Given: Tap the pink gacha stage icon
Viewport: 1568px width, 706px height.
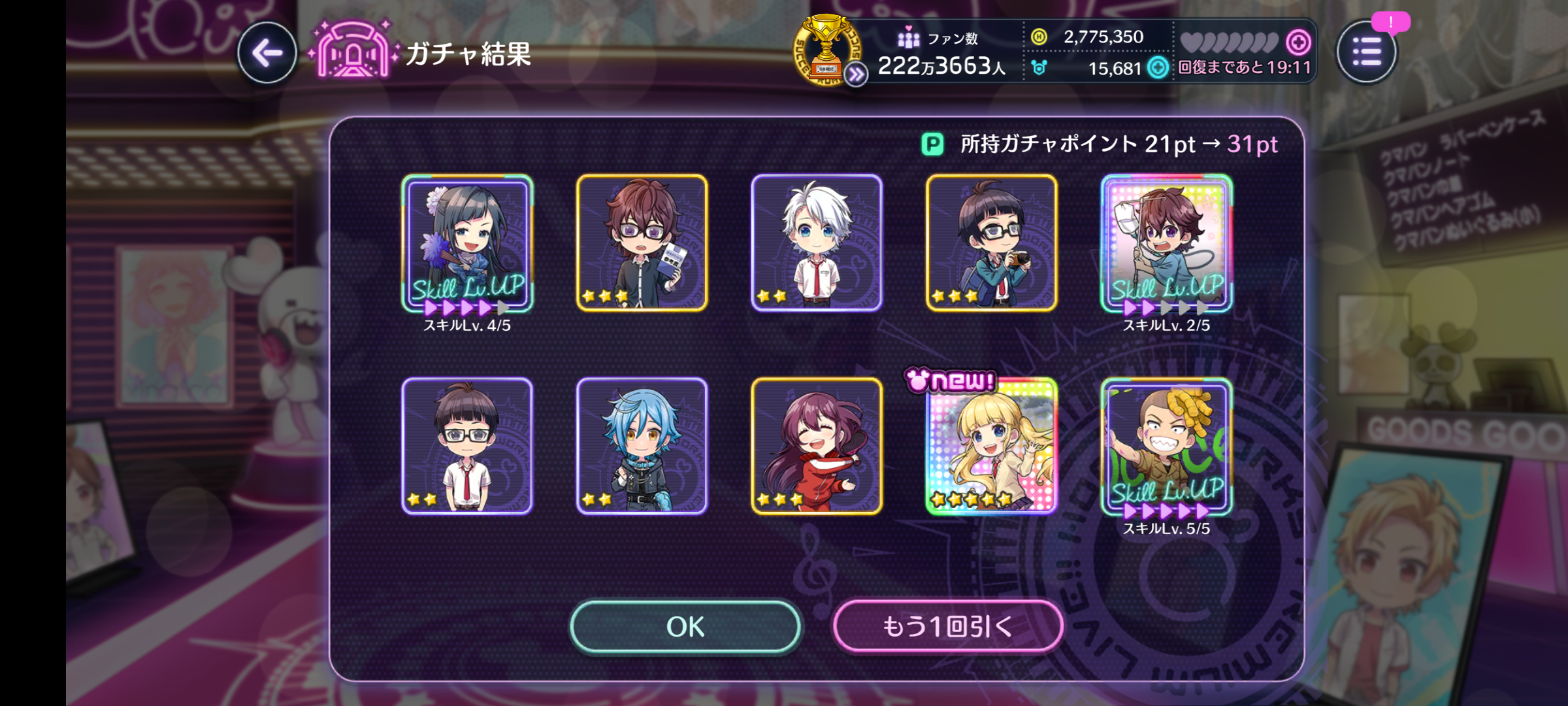Looking at the screenshot, I should (353, 51).
